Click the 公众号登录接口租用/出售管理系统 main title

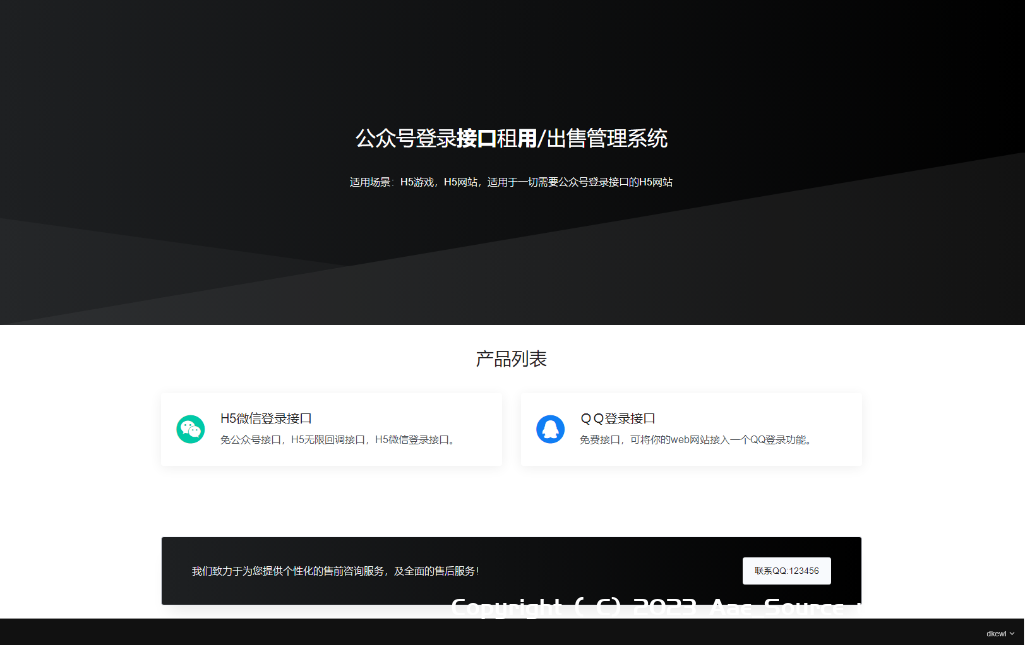[511, 138]
